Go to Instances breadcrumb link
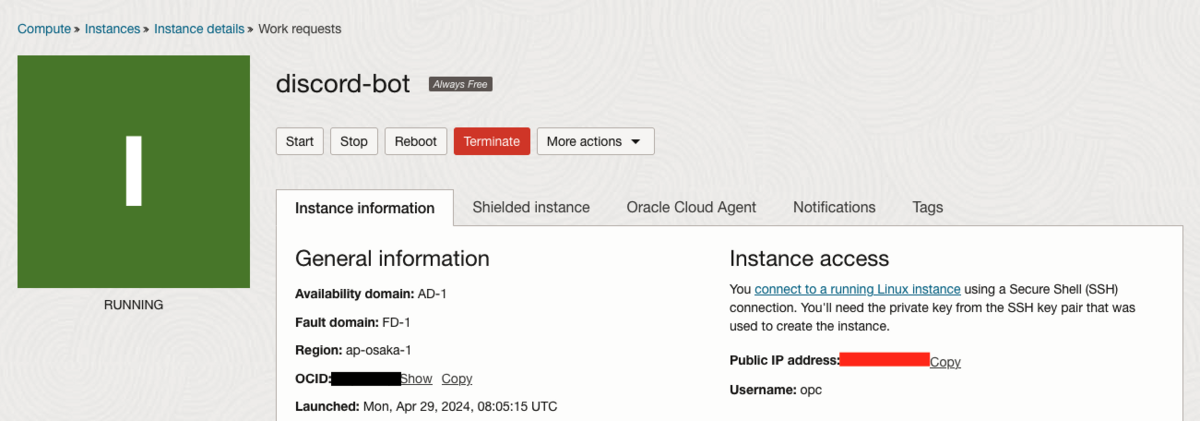This screenshot has height=421, width=1200. (x=112, y=29)
